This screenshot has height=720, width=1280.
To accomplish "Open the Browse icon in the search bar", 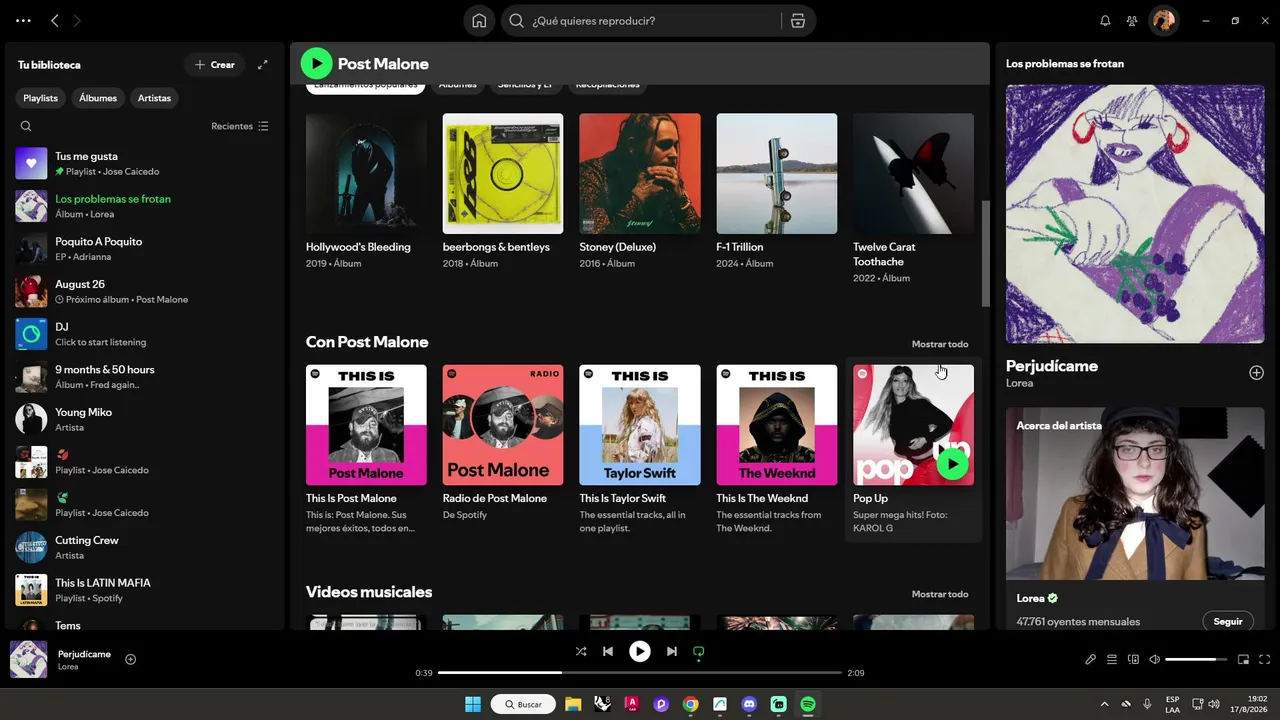I will [x=798, y=21].
